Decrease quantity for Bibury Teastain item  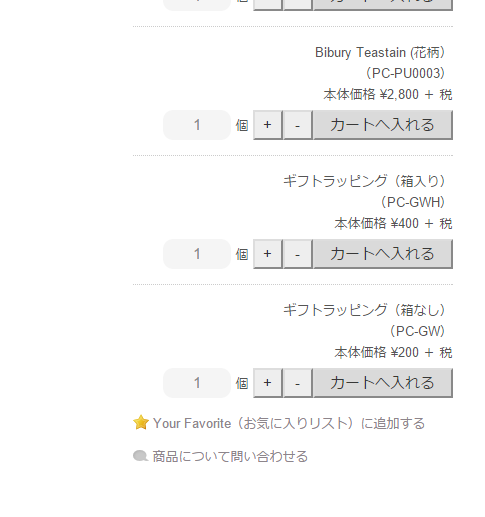click(x=298, y=125)
